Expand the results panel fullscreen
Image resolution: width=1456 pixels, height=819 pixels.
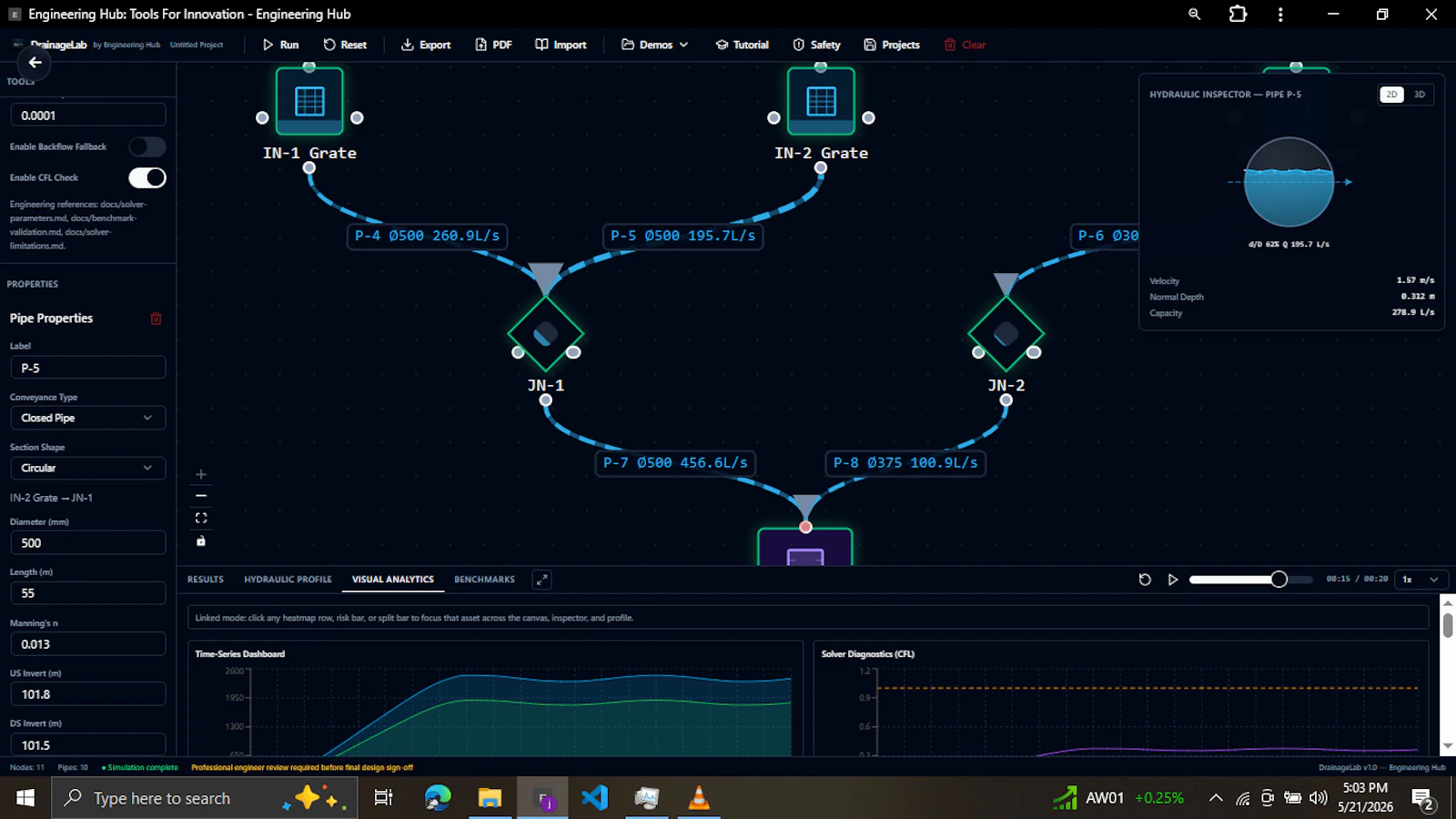click(541, 580)
